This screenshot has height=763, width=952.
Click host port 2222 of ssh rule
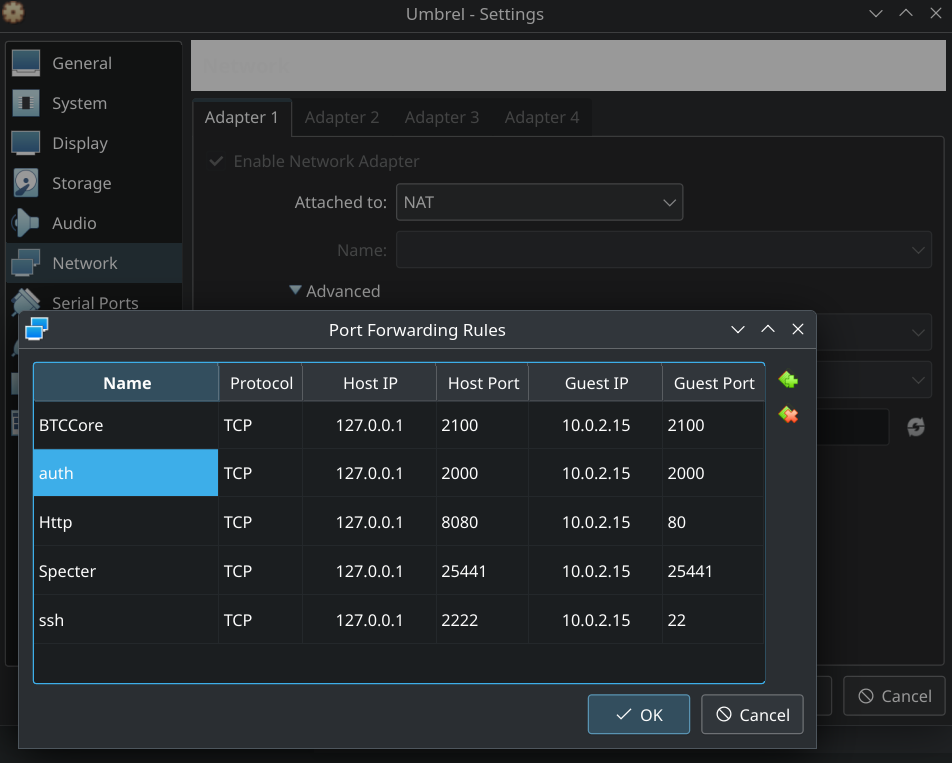click(483, 620)
